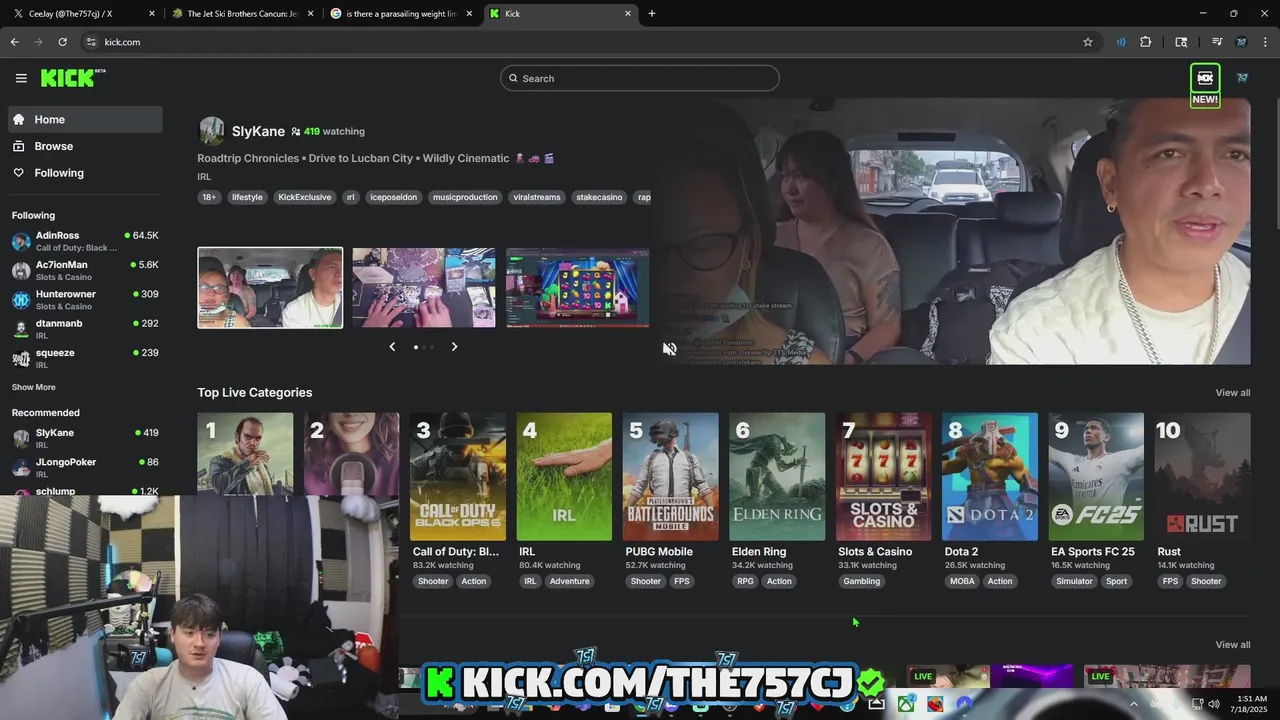Click the RPG tag under Elden Ring

pos(745,581)
